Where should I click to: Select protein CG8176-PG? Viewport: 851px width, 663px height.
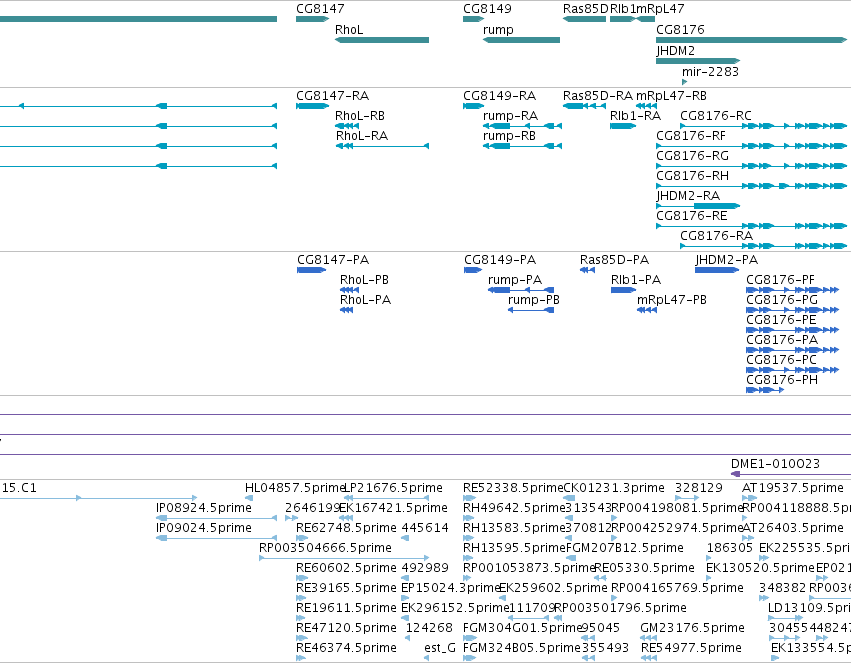[782, 300]
